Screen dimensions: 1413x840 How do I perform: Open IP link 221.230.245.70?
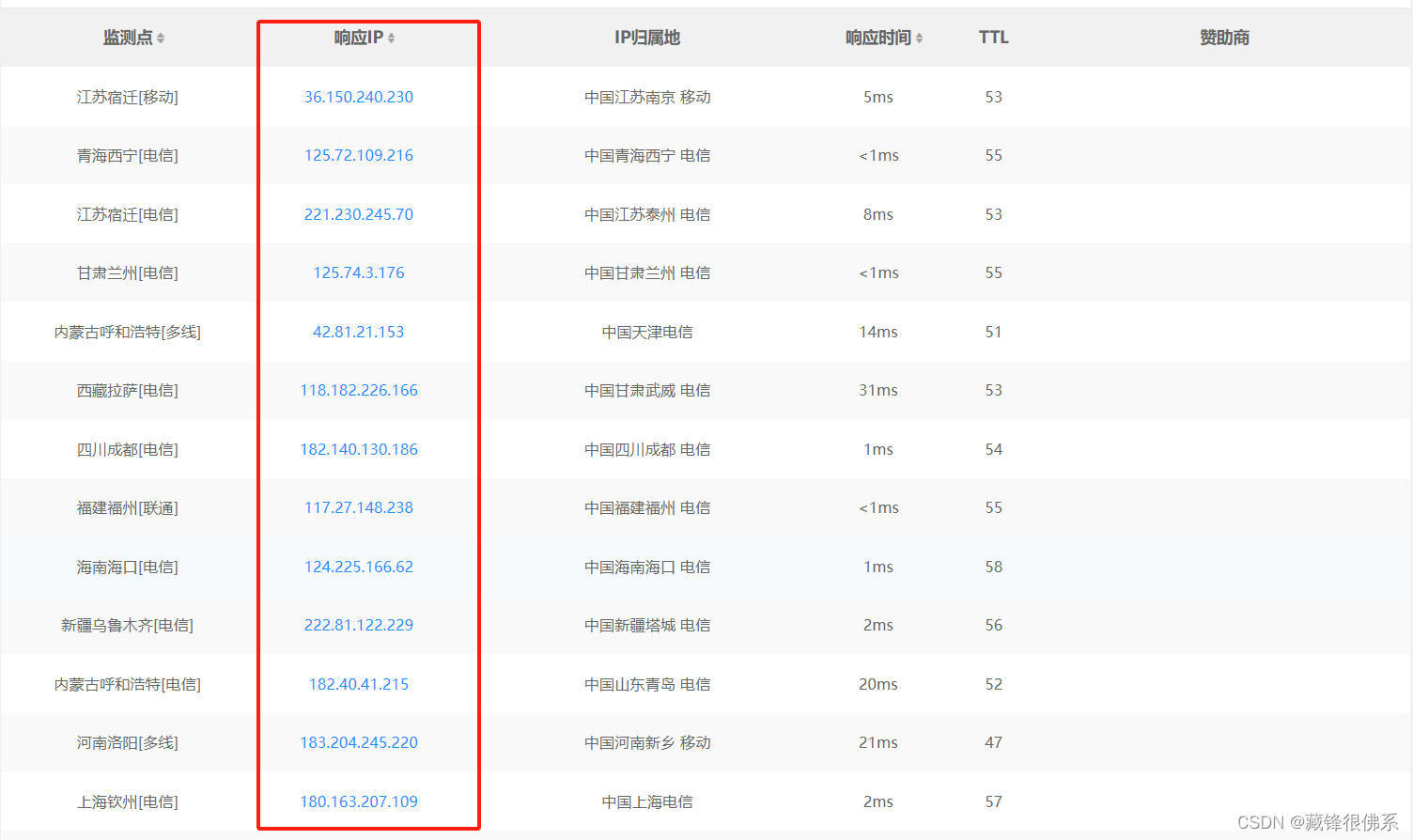click(x=359, y=214)
